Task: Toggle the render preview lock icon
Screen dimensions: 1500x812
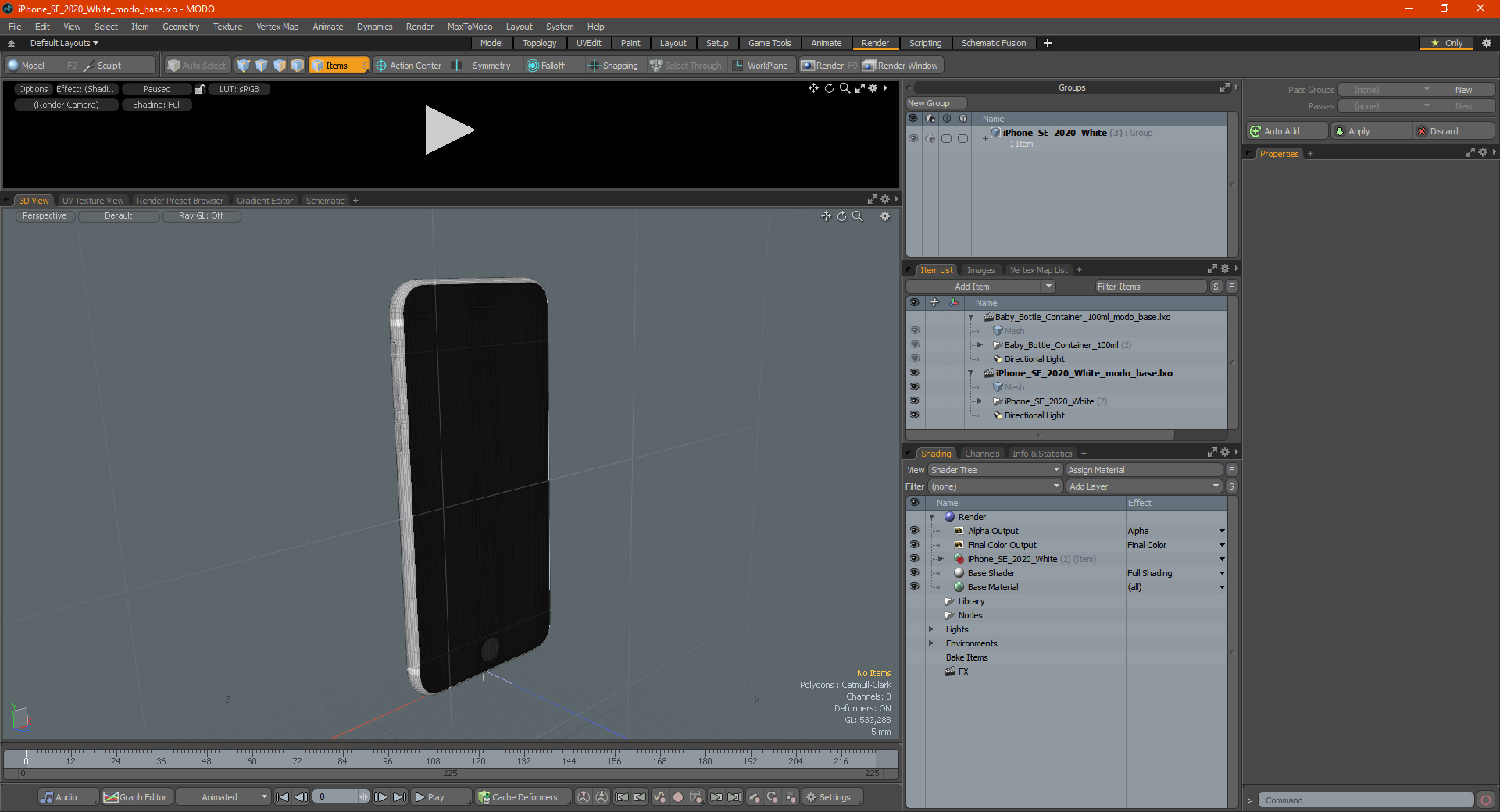Action: [x=200, y=89]
